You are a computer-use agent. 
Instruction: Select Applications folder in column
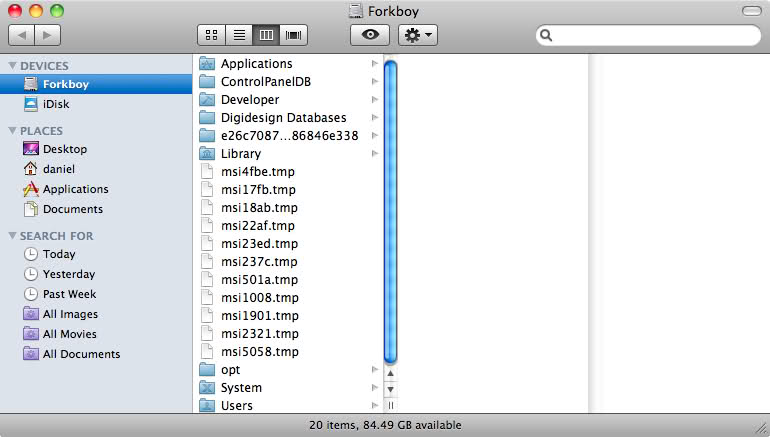[289, 63]
